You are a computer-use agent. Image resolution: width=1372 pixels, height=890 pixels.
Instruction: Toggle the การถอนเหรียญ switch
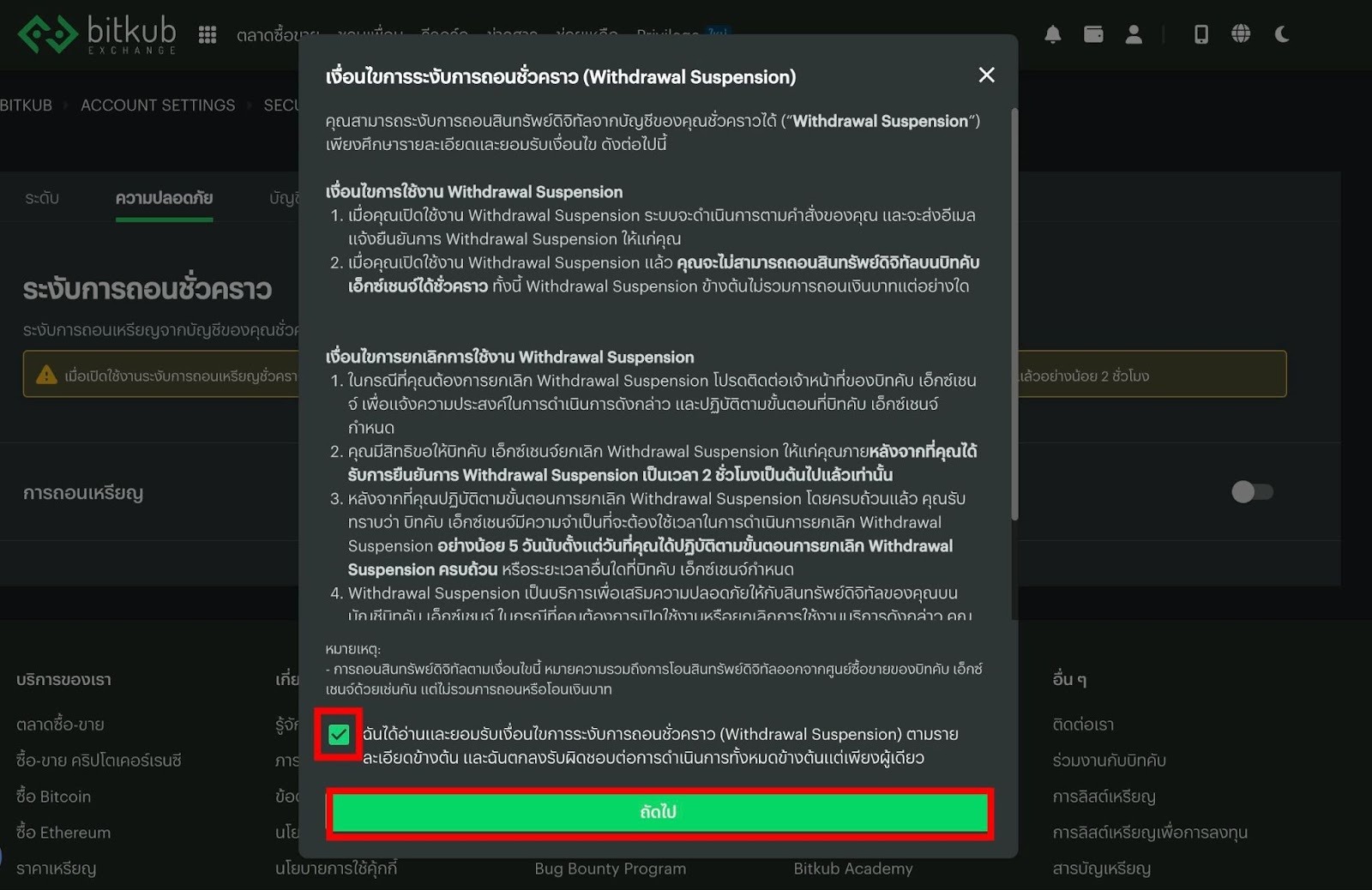[x=1252, y=492]
